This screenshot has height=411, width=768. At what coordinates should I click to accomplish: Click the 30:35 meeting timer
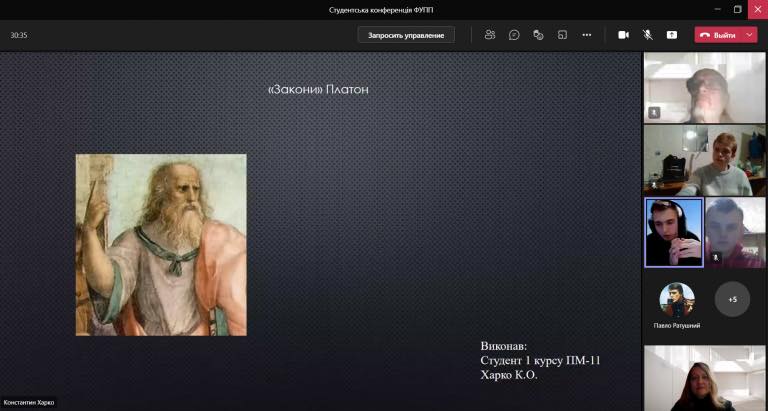pyautogui.click(x=19, y=35)
